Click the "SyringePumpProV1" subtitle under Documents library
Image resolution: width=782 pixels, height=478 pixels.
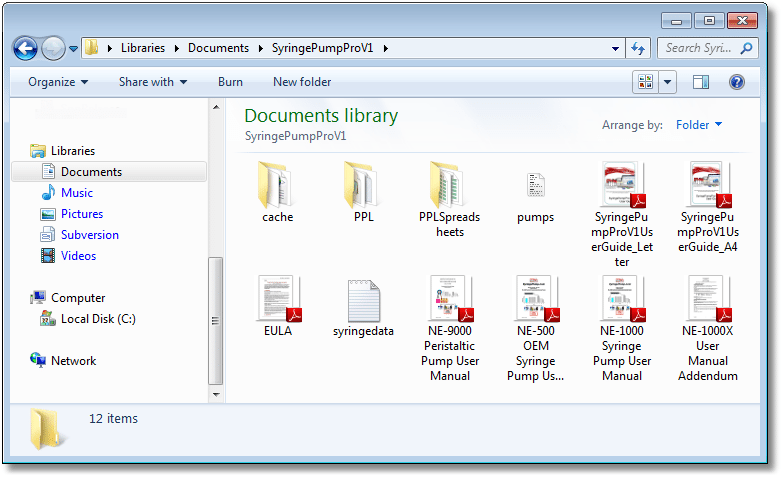295,136
